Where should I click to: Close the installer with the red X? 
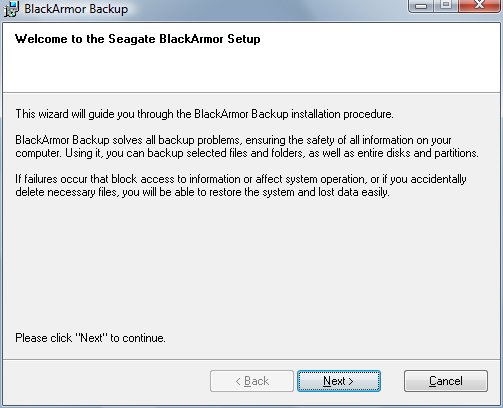(x=480, y=5)
